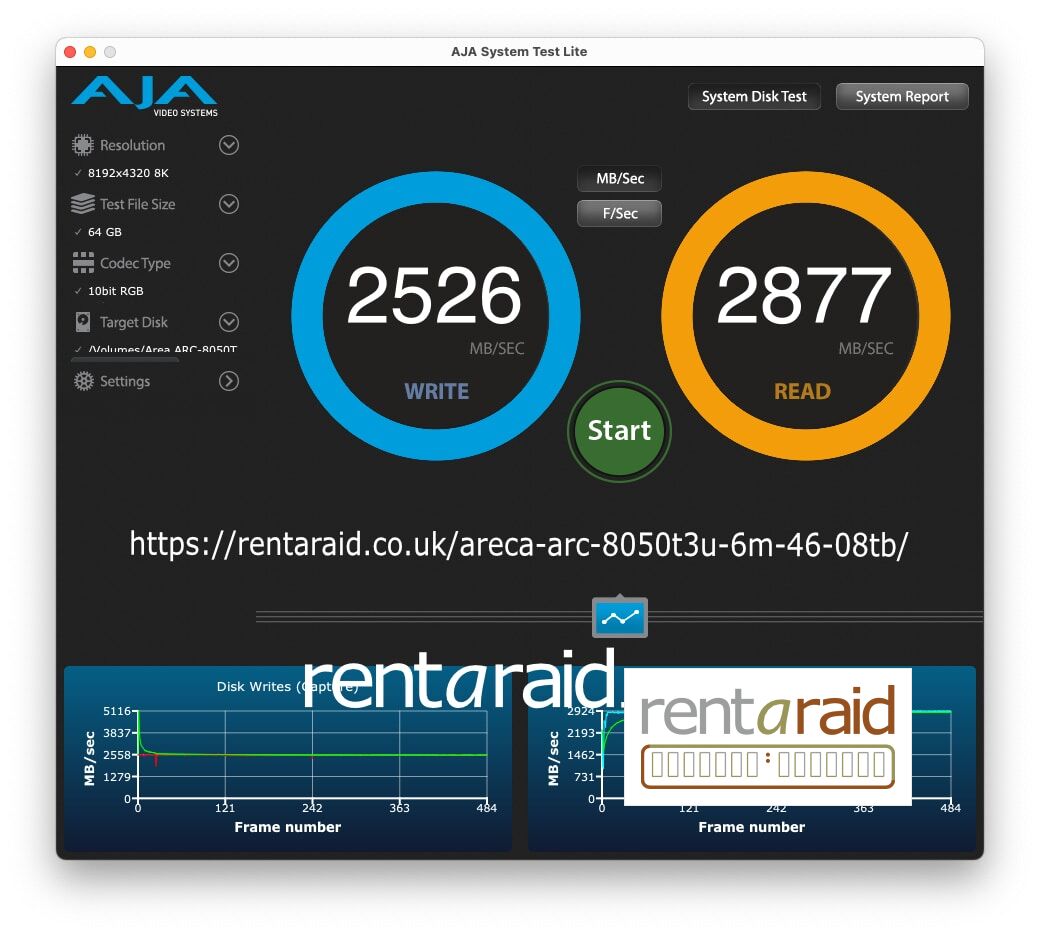Image resolution: width=1040 pixels, height=934 pixels.
Task: Click the Codec Type grid icon
Action: tap(83, 263)
